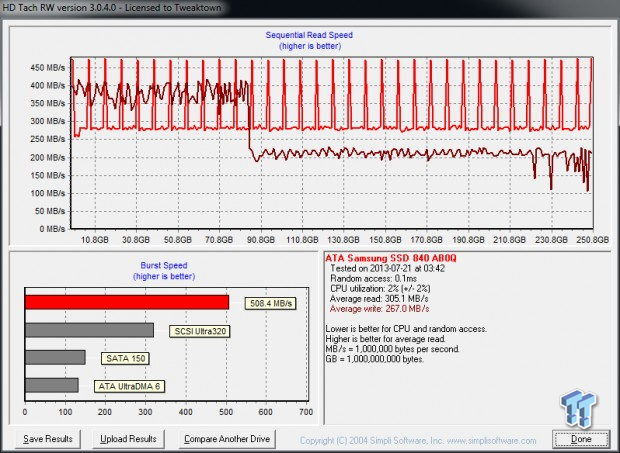Select 'Random access: 0.1ms' text
The width and height of the screenshot is (620, 453).
[373, 278]
